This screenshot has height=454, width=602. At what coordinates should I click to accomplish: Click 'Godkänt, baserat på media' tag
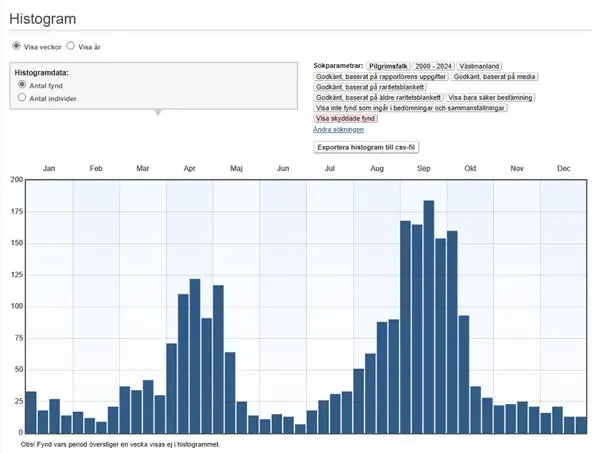[495, 76]
